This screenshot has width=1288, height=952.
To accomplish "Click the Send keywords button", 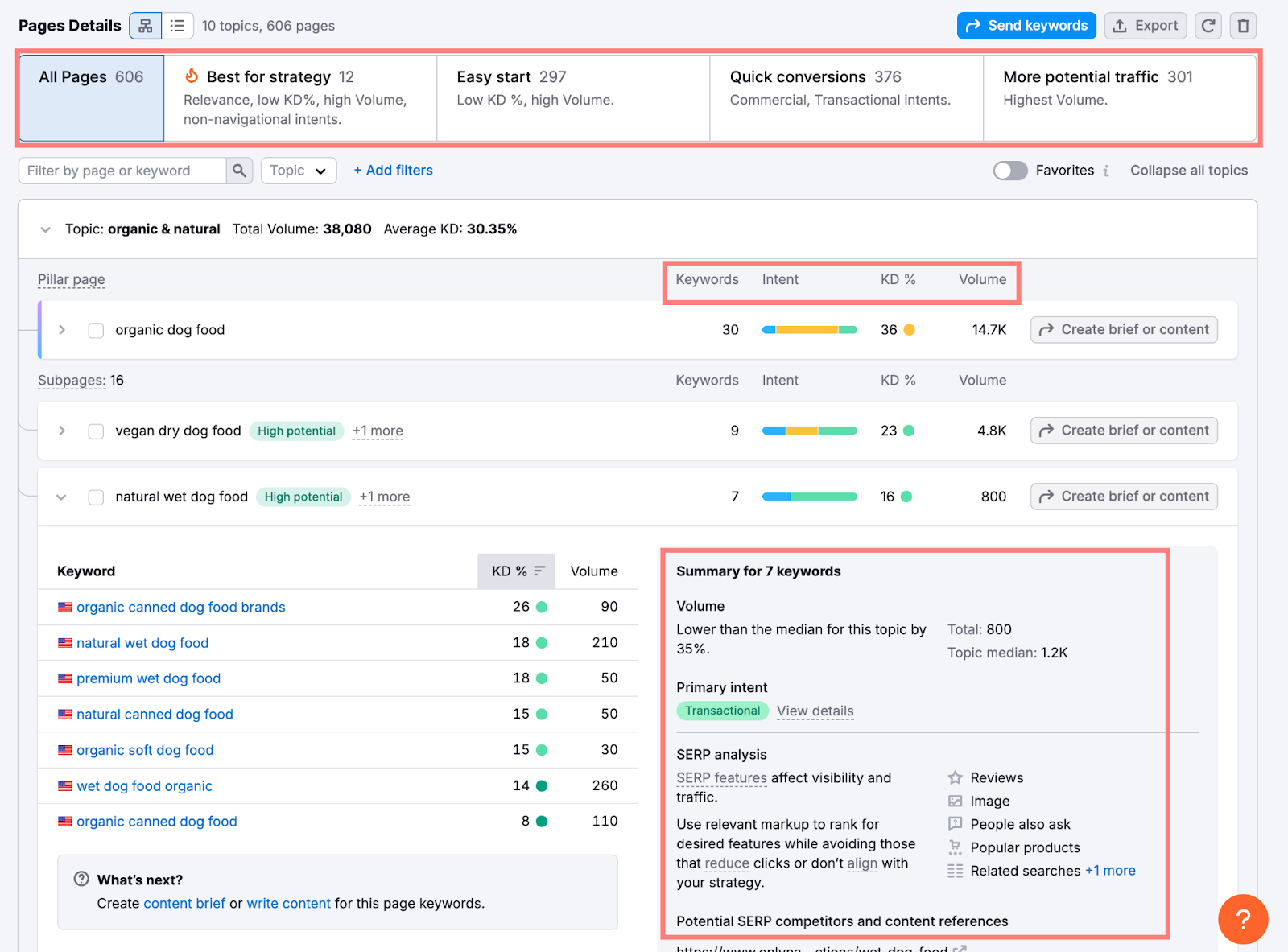I will pyautogui.click(x=1026, y=25).
